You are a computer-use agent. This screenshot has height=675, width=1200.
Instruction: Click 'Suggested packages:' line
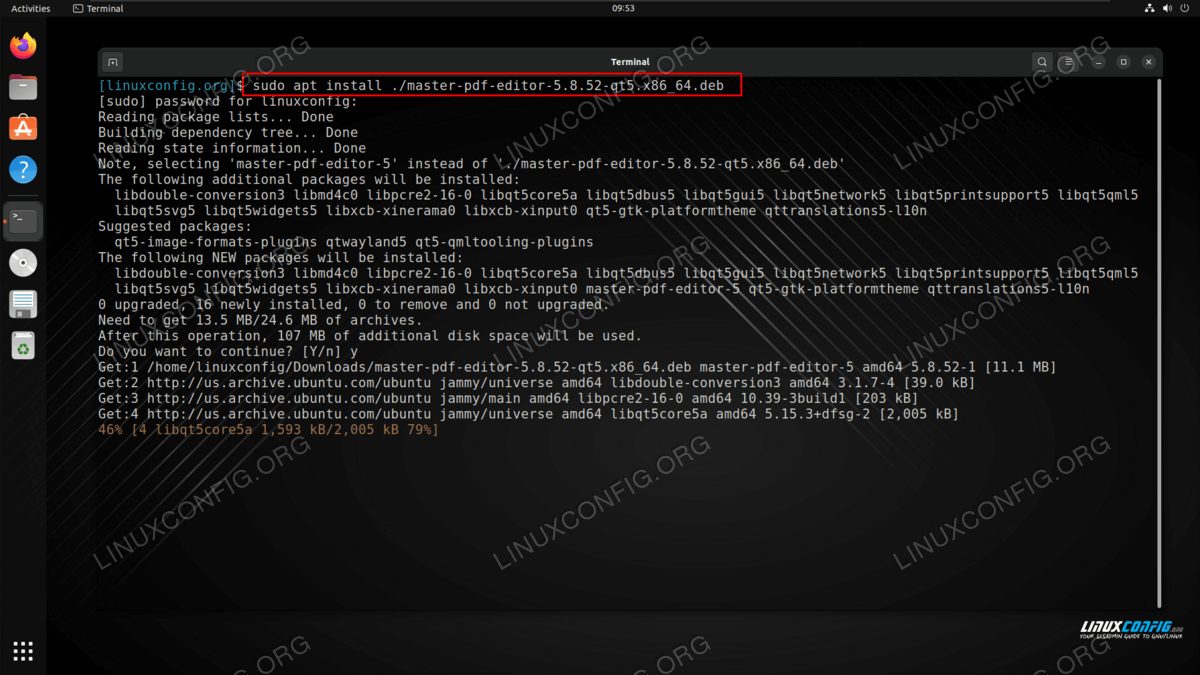tap(175, 226)
